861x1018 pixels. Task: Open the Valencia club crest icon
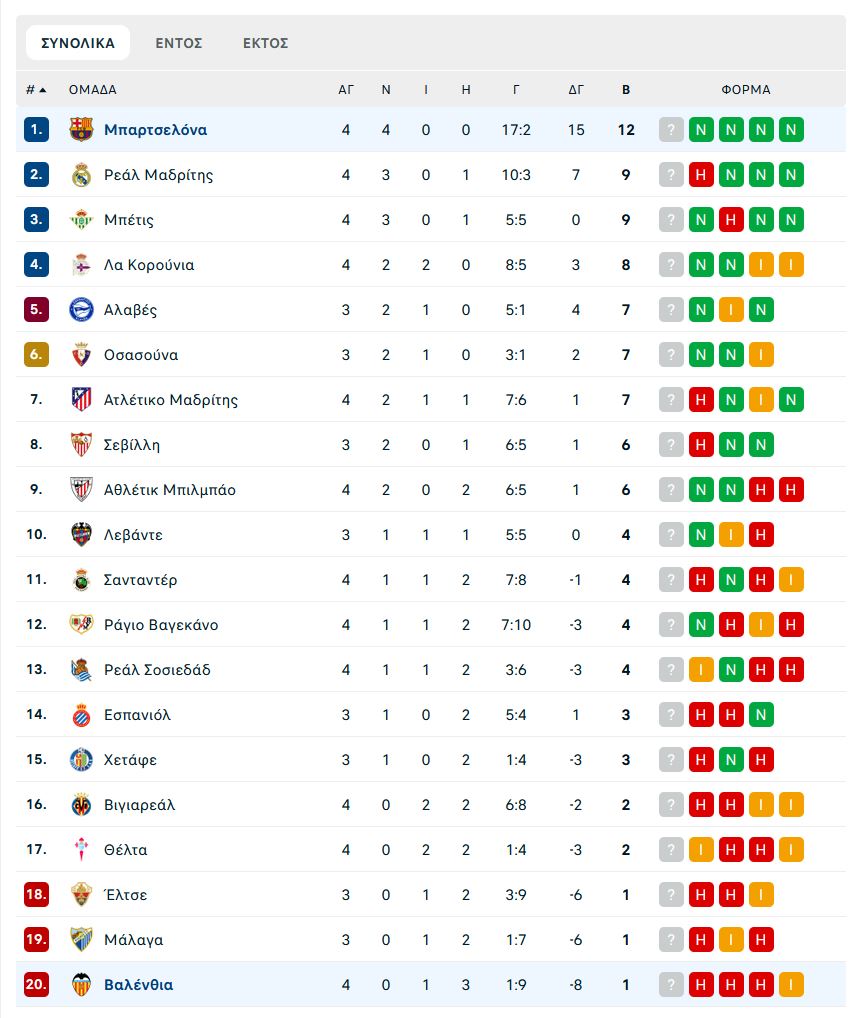click(81, 984)
